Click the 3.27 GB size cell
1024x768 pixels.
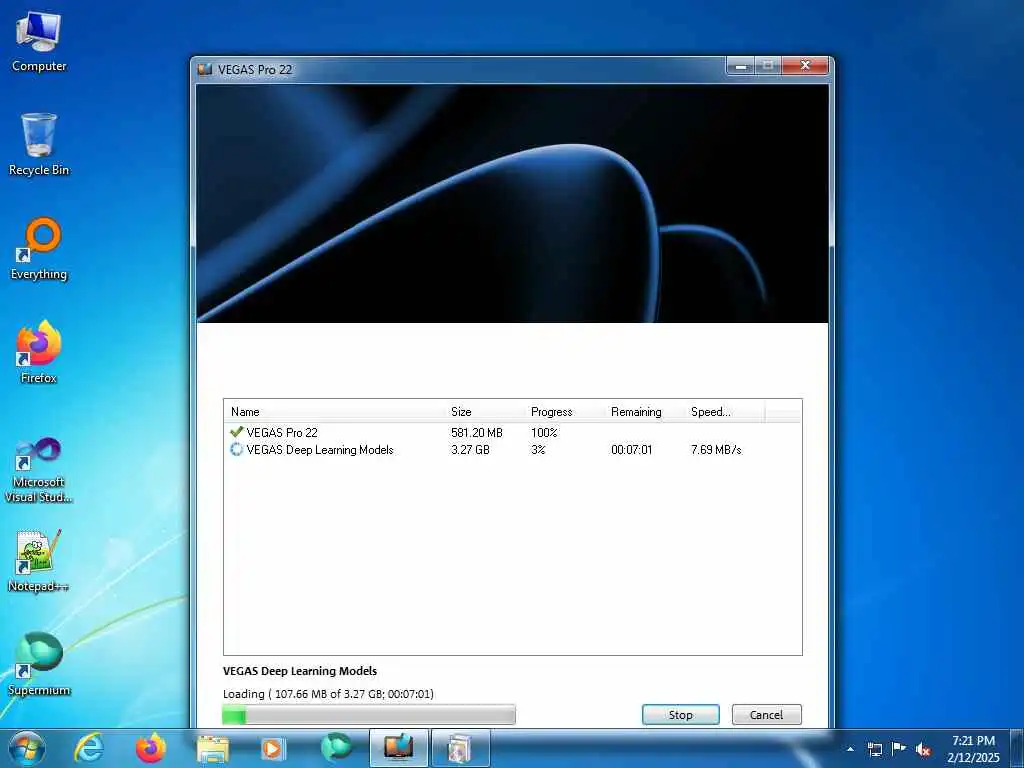tap(470, 449)
